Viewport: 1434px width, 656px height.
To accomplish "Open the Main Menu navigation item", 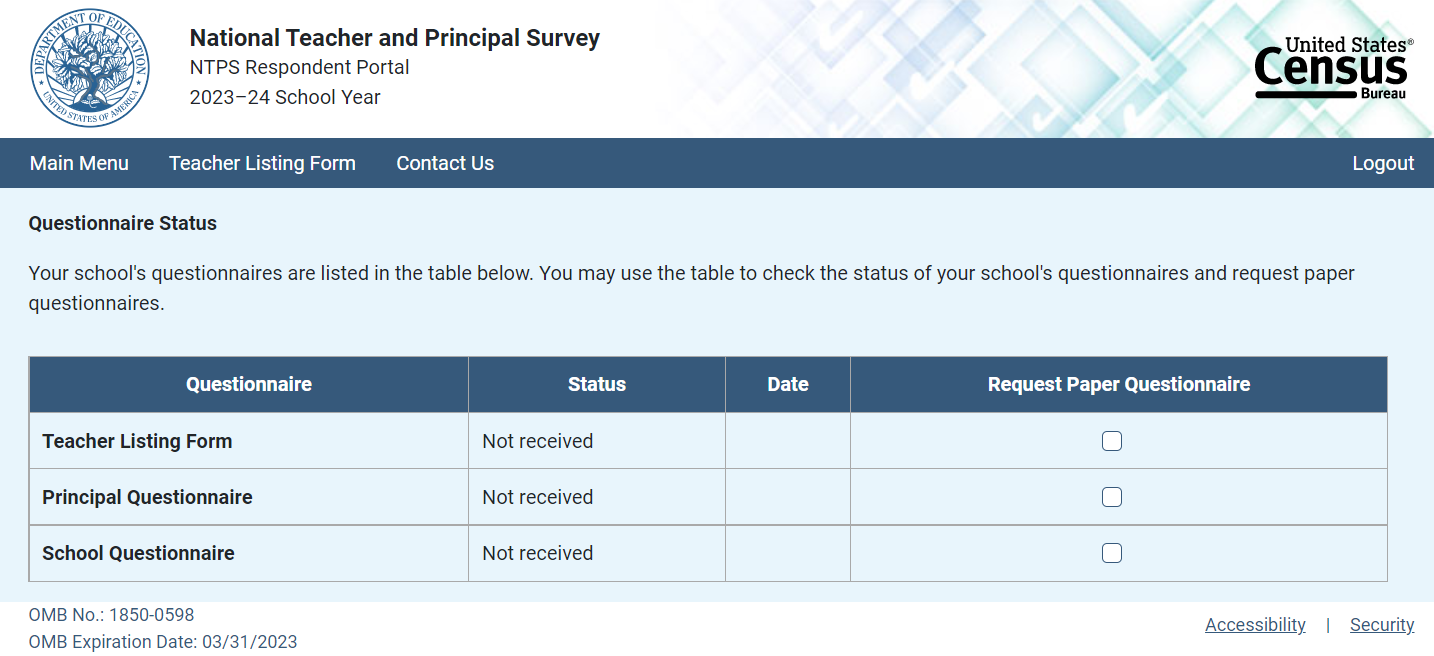I will point(79,163).
